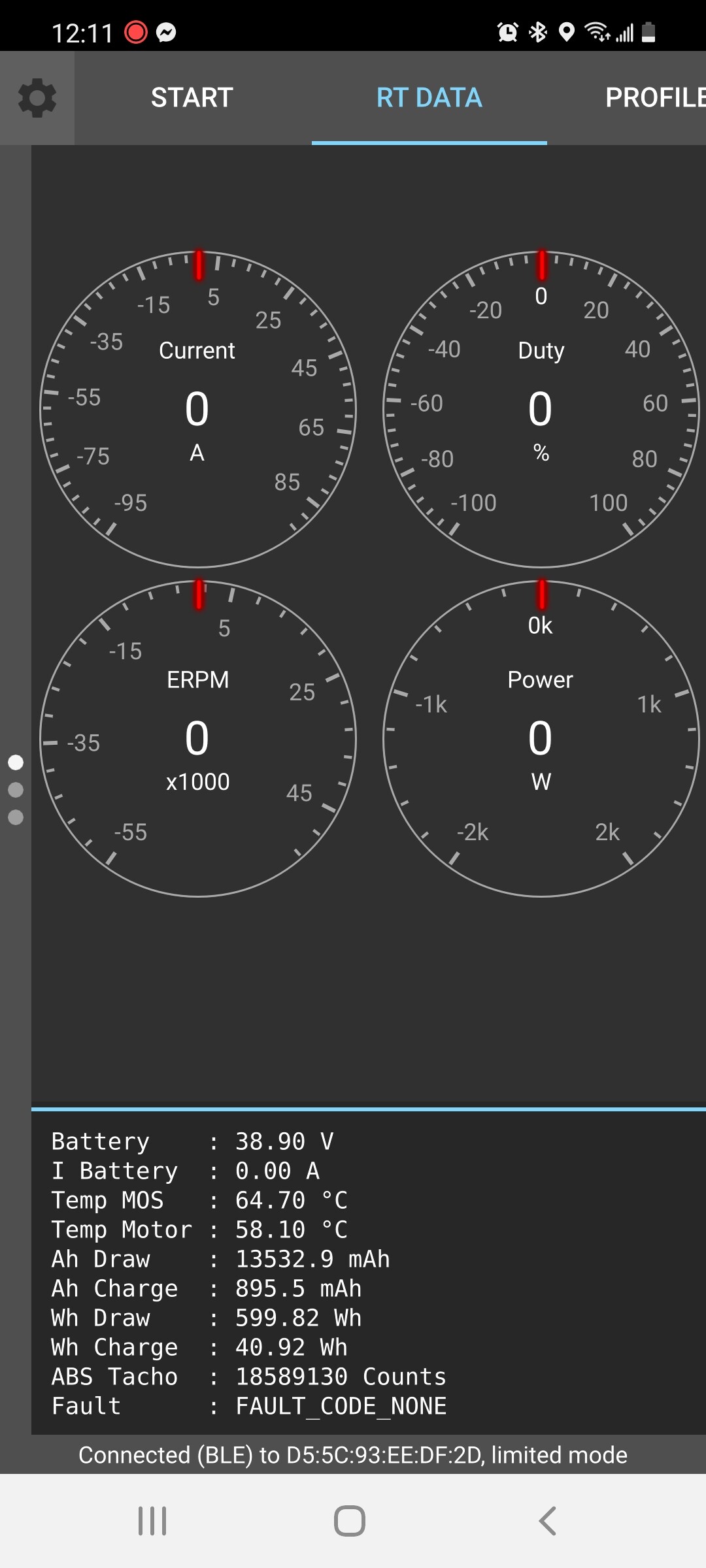Select the RT DATA tab
This screenshot has width=706, height=1568.
click(429, 98)
